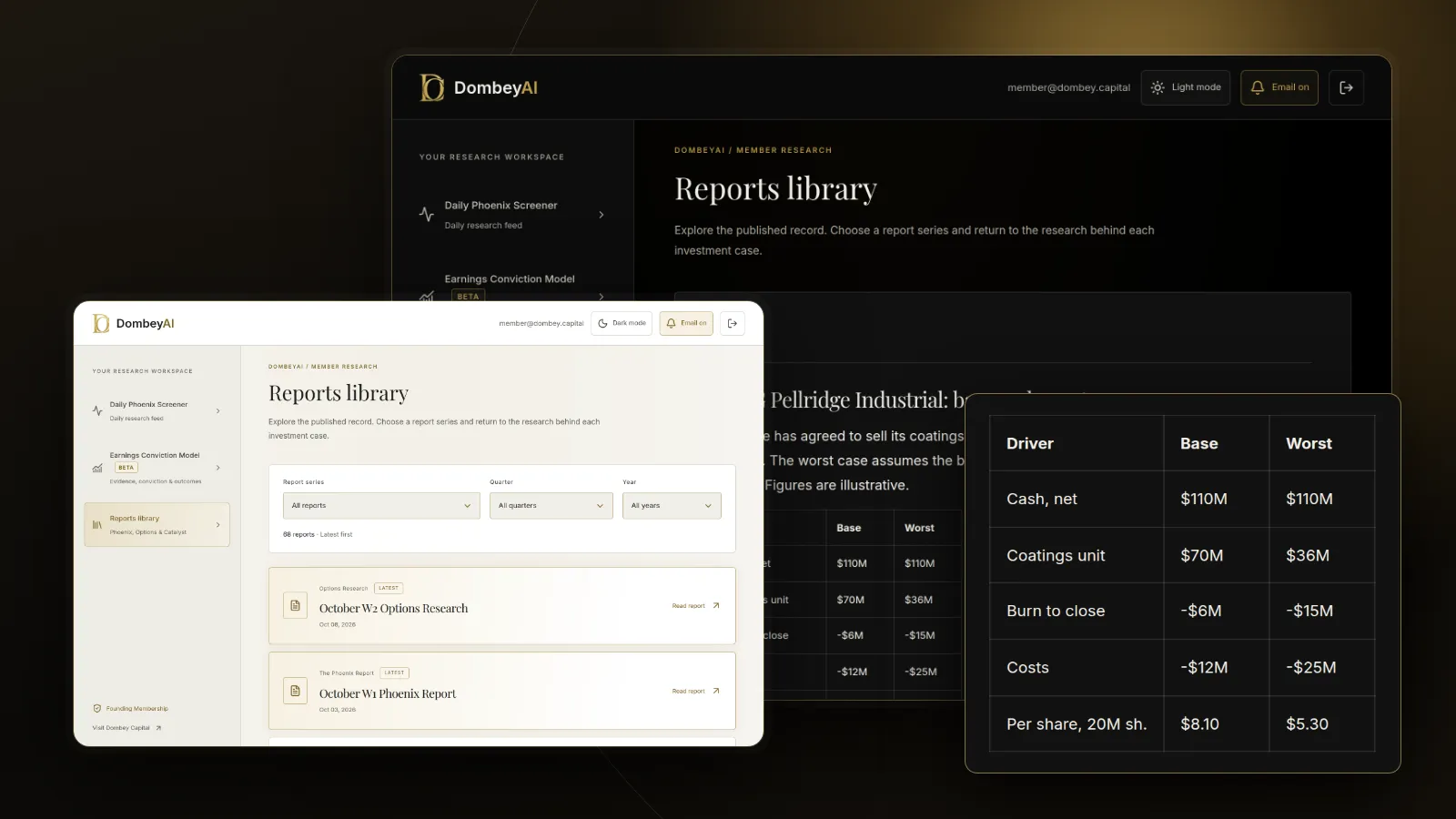Click the "68 reports · Latest first" text
The height and width of the screenshot is (819, 1456).
click(318, 535)
